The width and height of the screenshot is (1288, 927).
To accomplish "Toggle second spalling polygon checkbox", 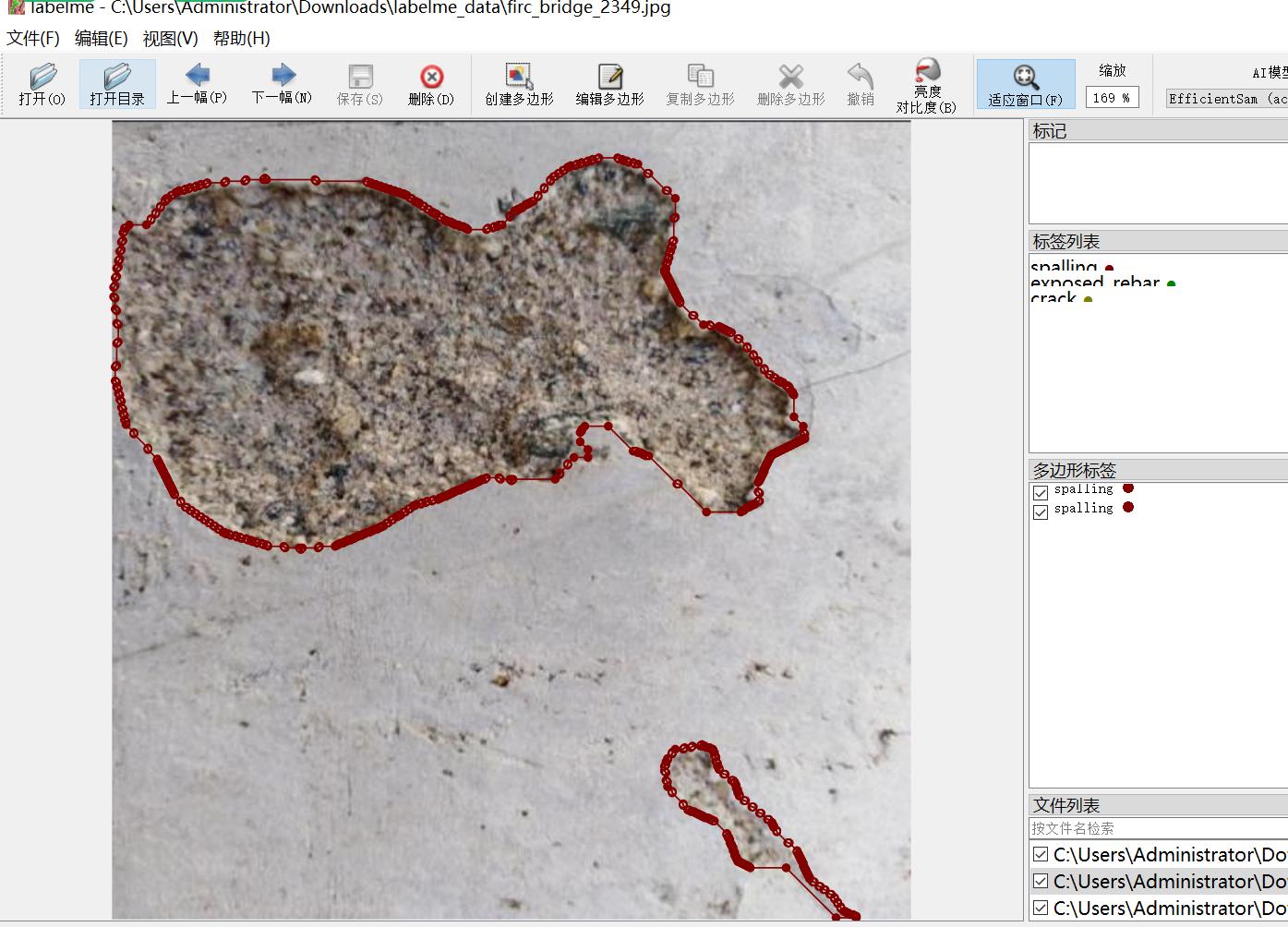I will coord(1041,512).
